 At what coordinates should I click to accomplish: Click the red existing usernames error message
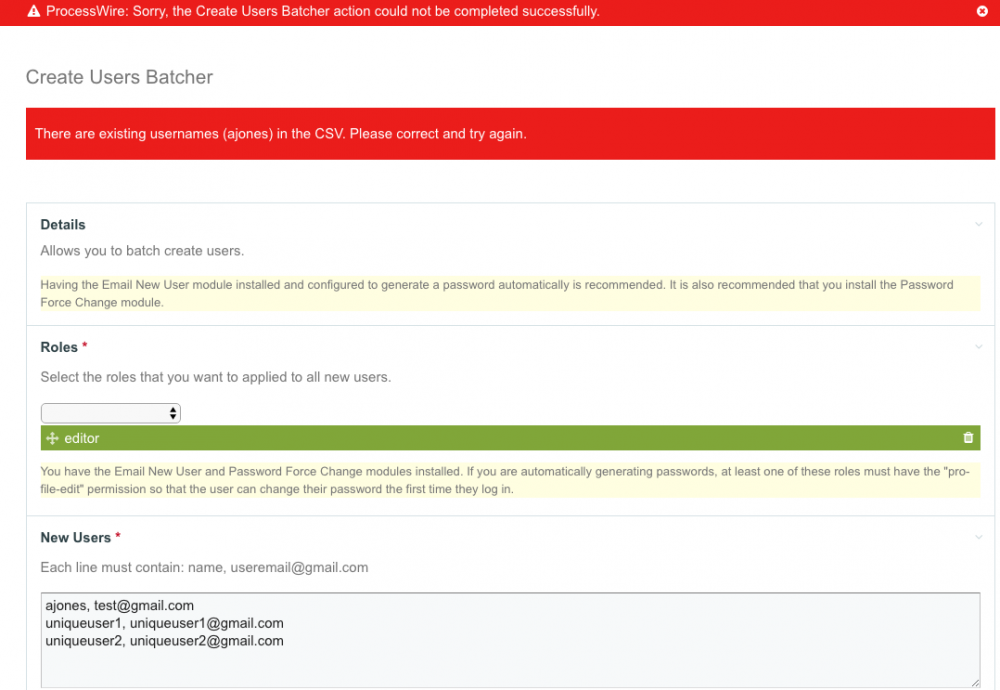[280, 134]
